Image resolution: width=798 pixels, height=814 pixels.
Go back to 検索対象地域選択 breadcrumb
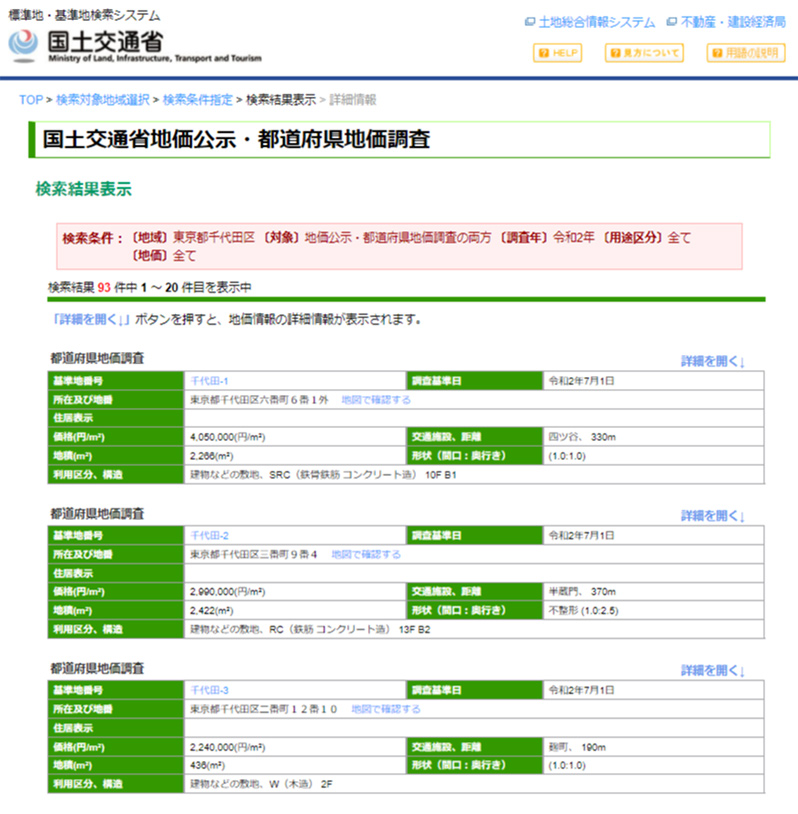(x=102, y=100)
